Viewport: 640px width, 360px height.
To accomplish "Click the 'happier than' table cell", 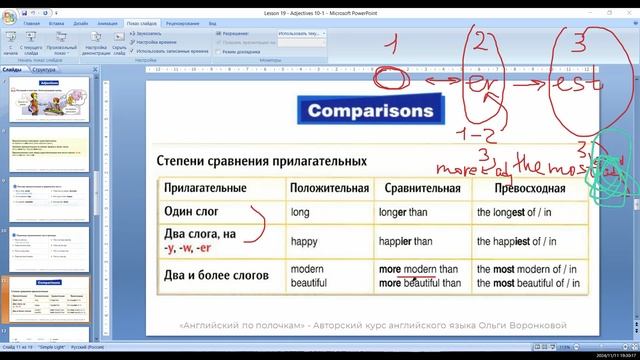I will coord(422,241).
